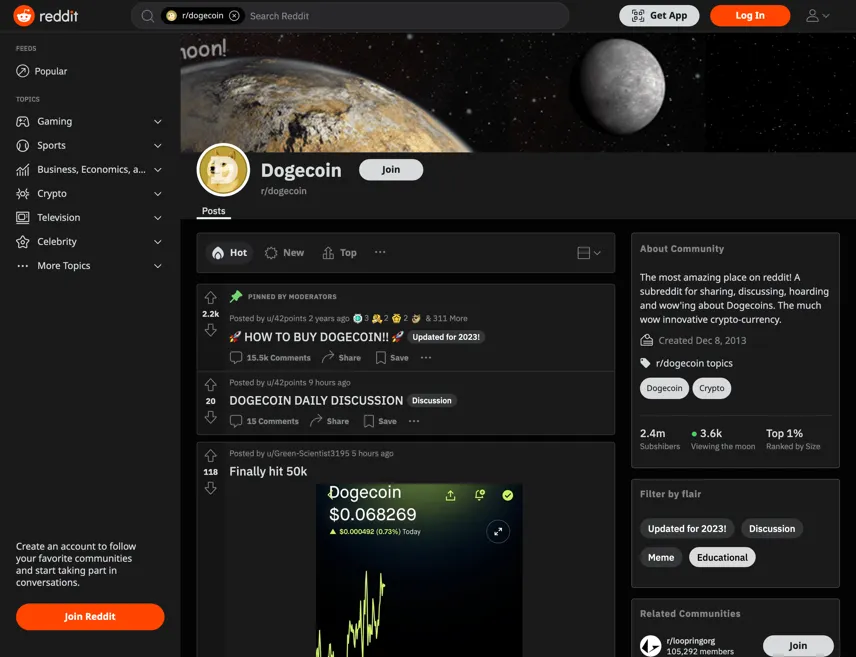Remove r/dogecoin filter from search bar
The image size is (856, 657).
(x=234, y=16)
